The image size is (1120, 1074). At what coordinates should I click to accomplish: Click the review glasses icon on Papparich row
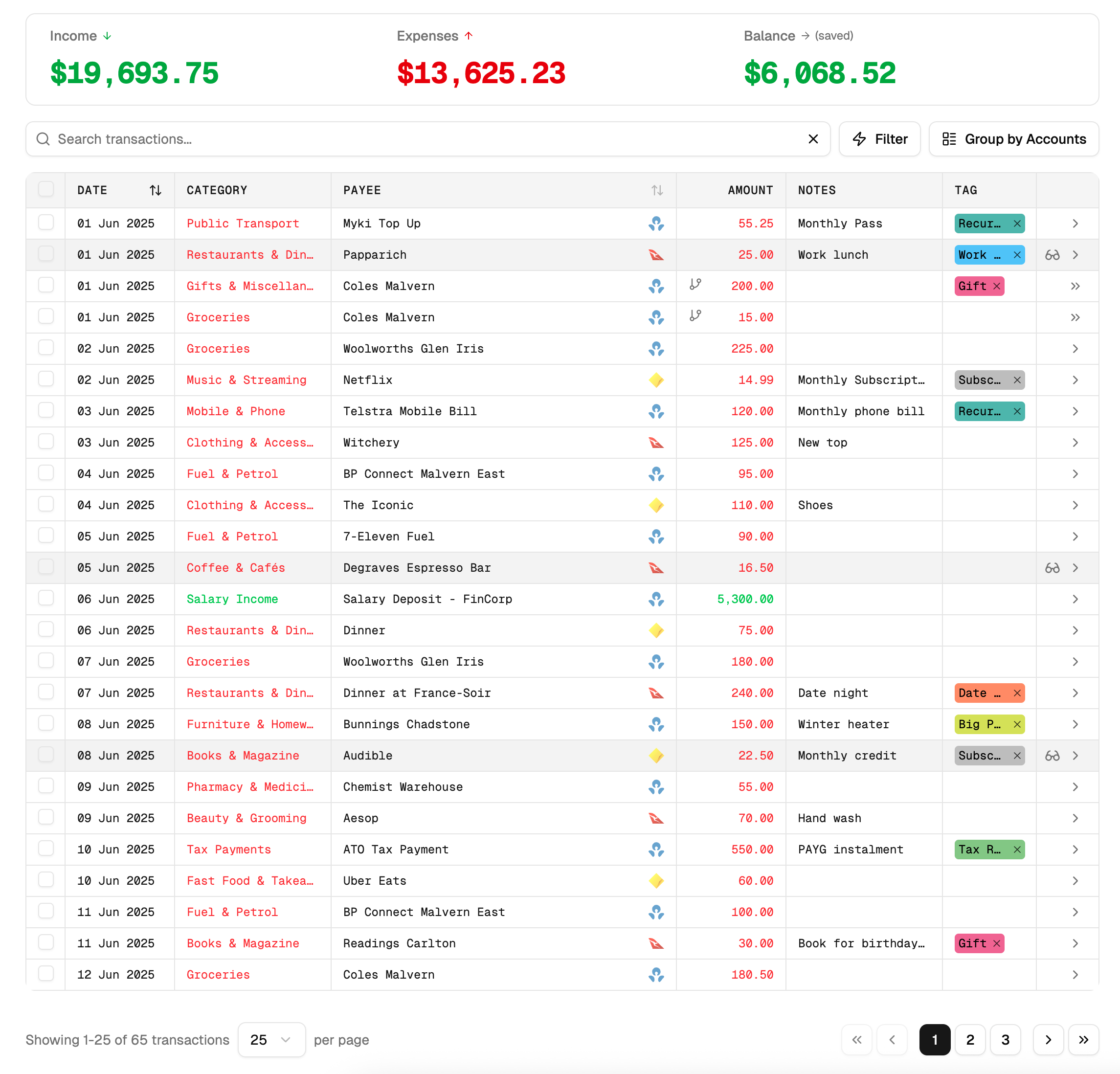coord(1052,255)
